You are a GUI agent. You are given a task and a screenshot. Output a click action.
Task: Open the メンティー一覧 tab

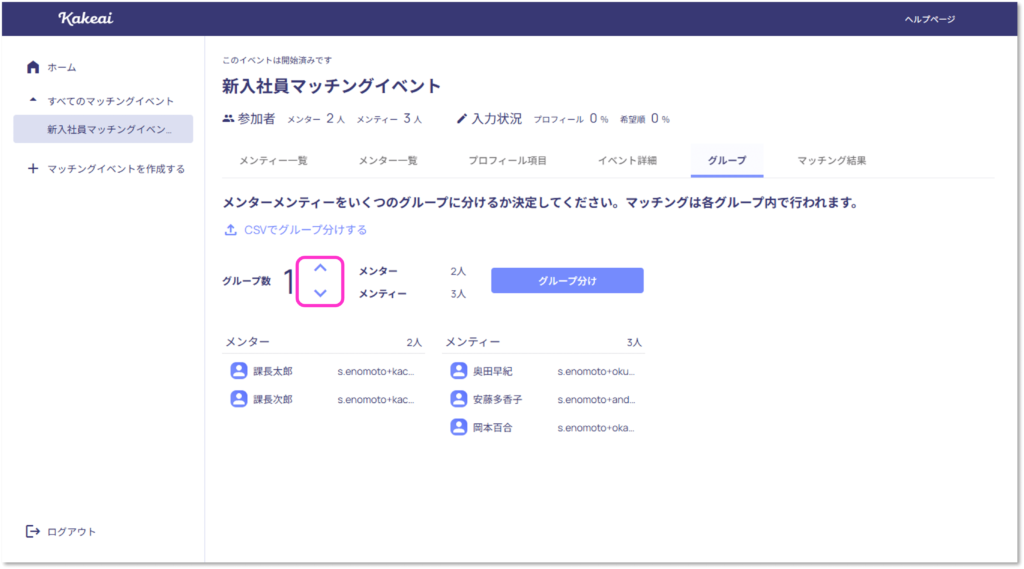click(x=273, y=160)
